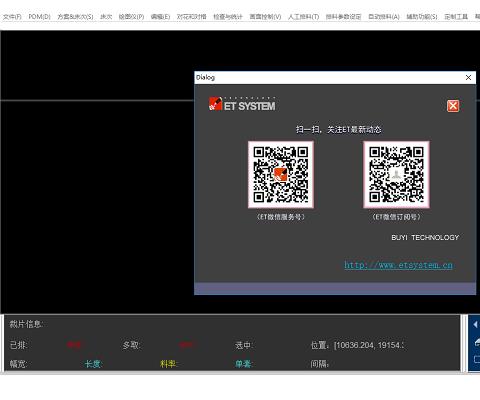Image resolution: width=480 pixels, height=400 pixels.
Task: Open the 检查与统计 menu
Action: 228,17
